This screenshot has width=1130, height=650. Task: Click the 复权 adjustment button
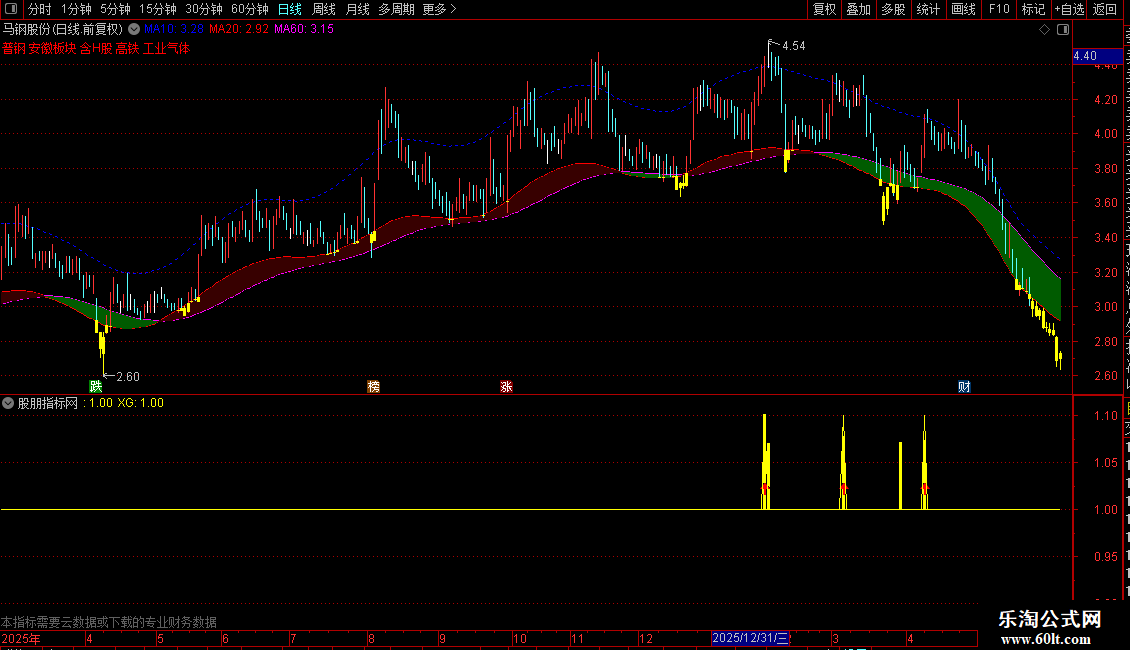pos(824,9)
